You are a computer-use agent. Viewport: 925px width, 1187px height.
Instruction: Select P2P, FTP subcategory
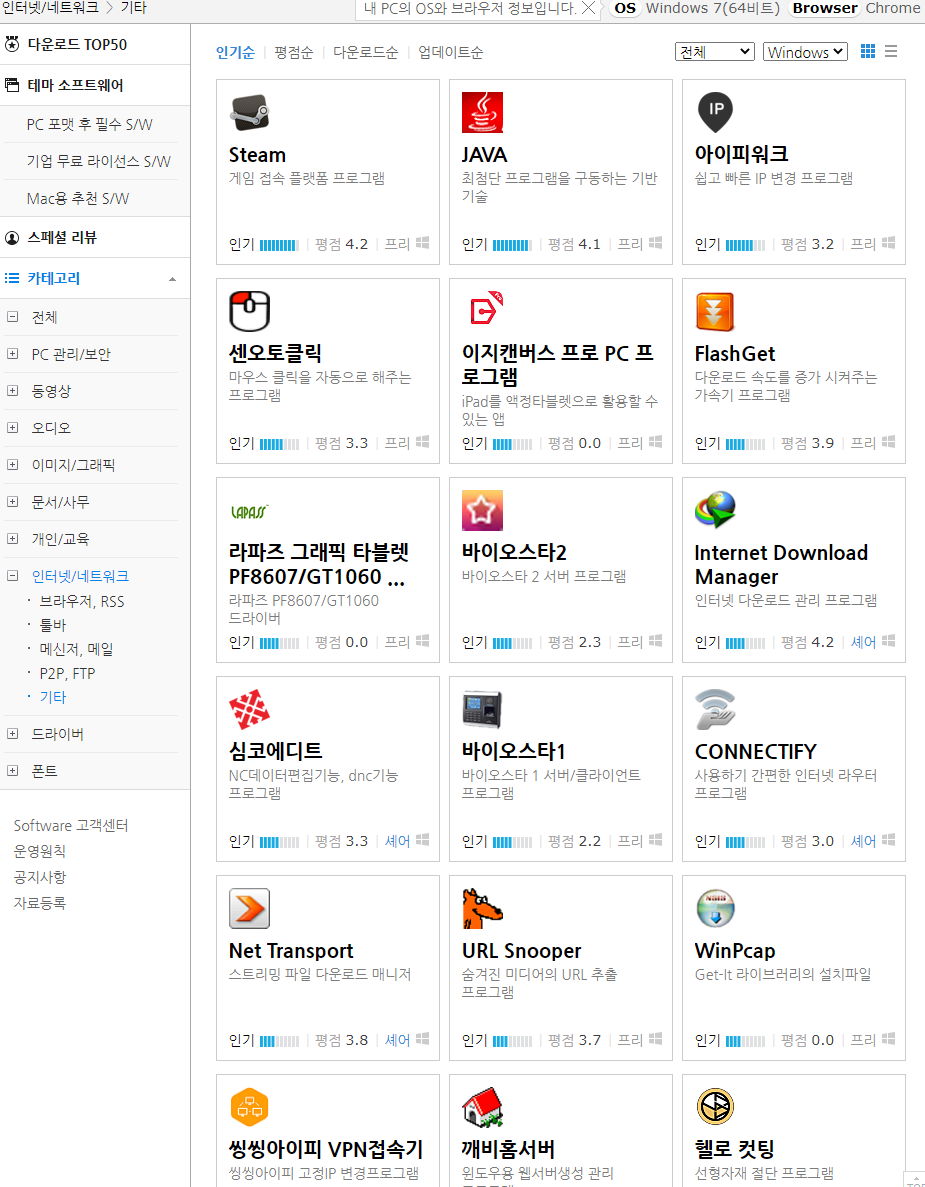67,674
